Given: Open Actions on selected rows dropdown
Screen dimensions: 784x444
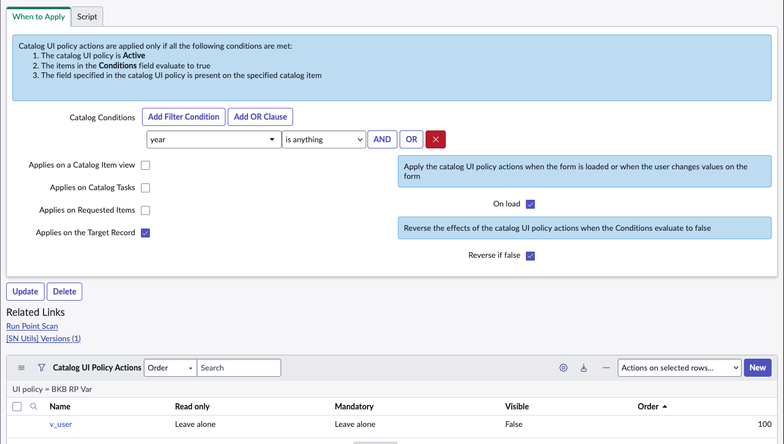Looking at the screenshot, I should tap(679, 368).
